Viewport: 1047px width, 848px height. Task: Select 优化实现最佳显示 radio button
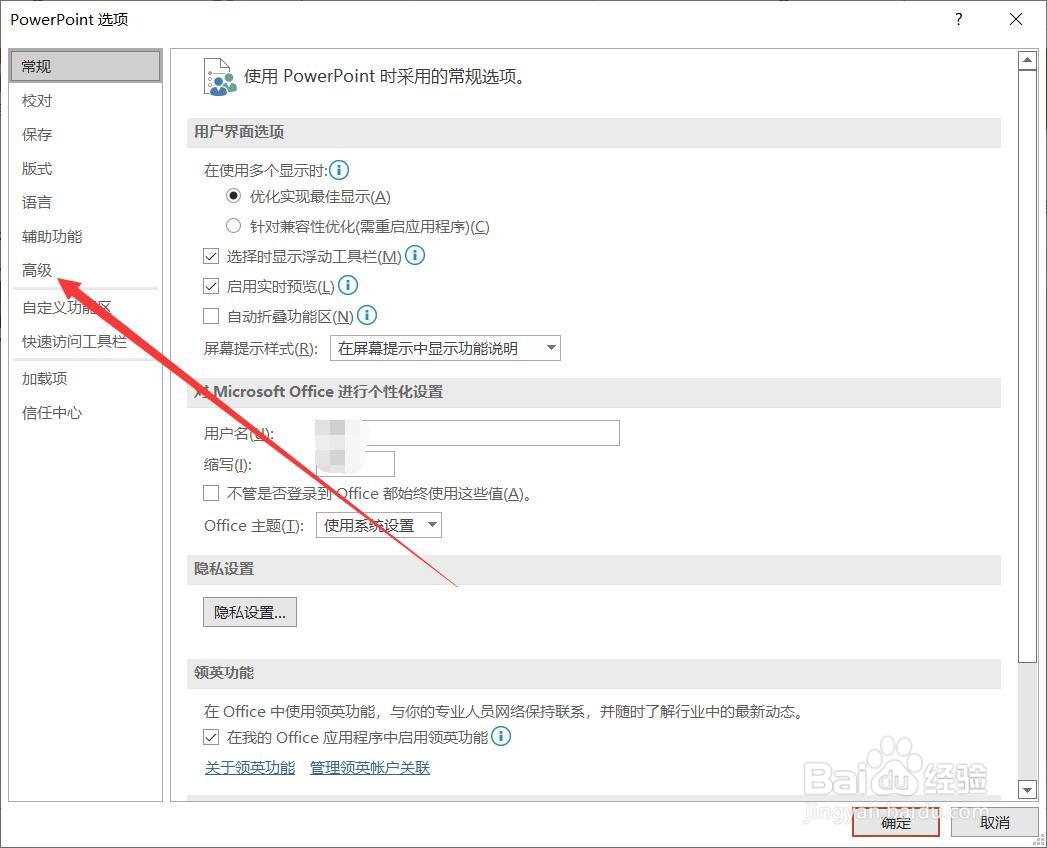[233, 196]
